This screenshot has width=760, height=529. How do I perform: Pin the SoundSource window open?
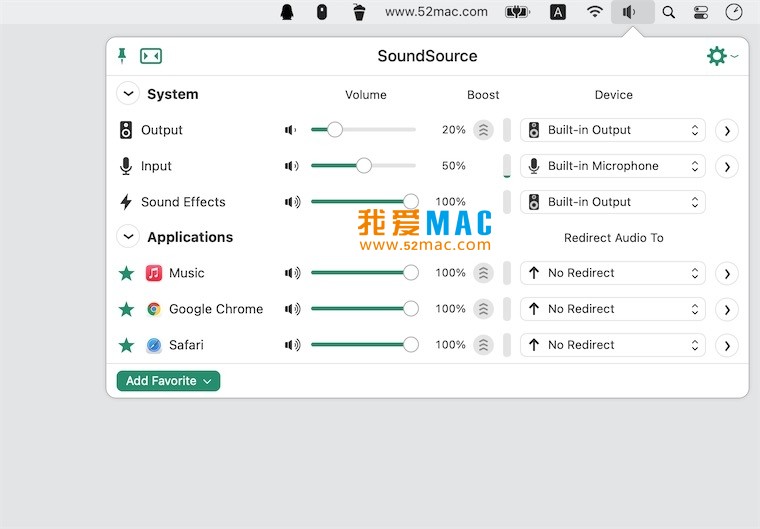(x=122, y=56)
